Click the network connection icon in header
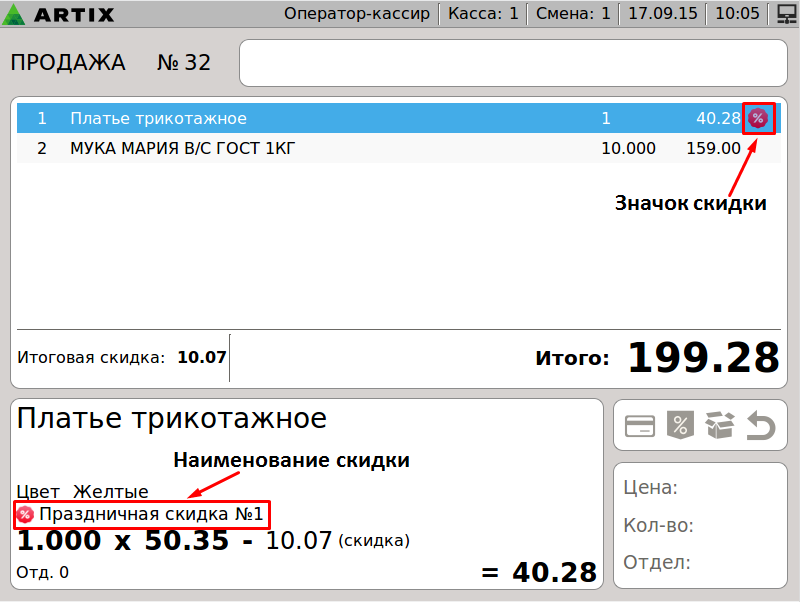Screen dimensions: 800x602 tap(785, 14)
